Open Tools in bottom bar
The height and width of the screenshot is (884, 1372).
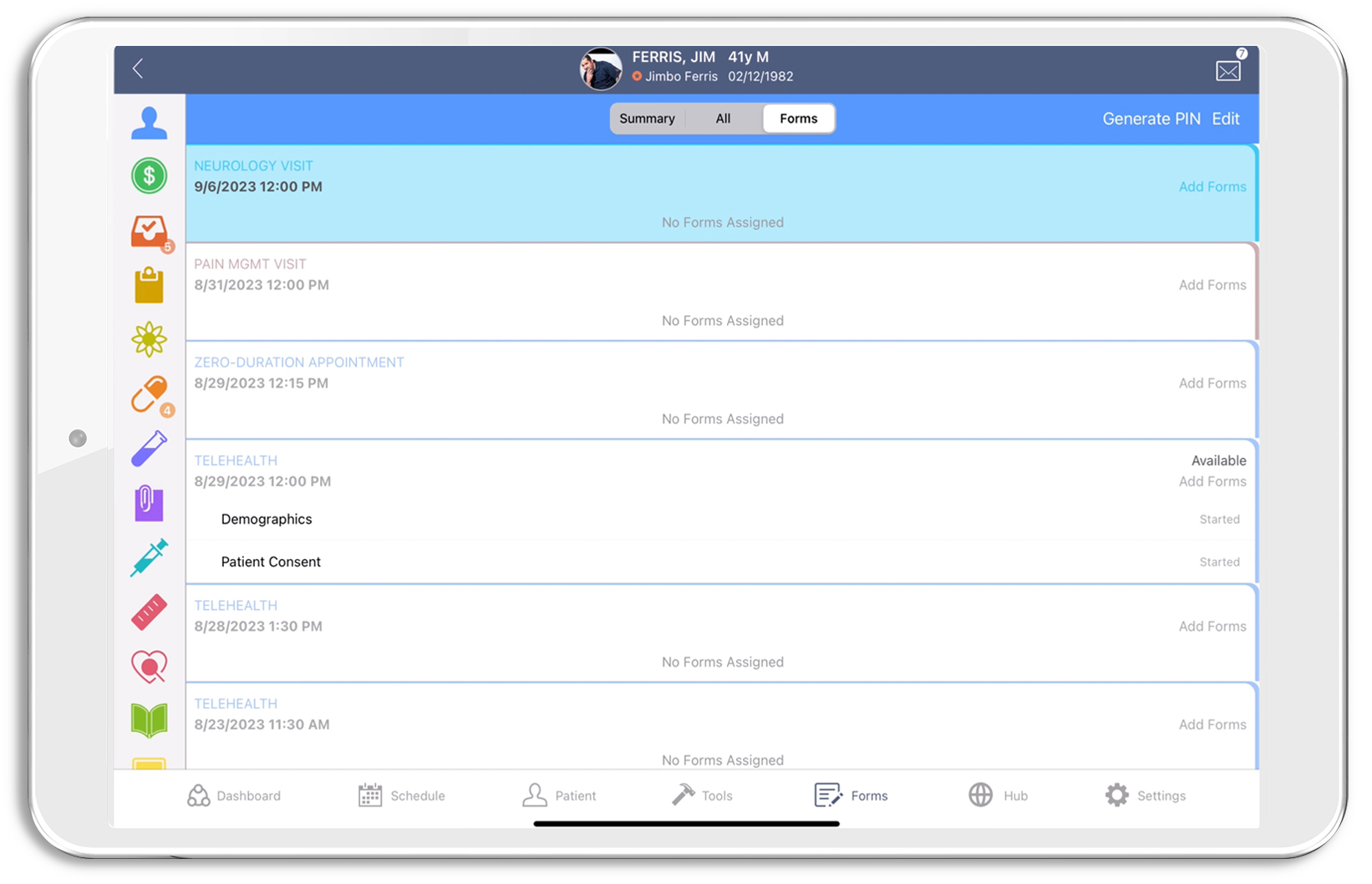coord(702,795)
